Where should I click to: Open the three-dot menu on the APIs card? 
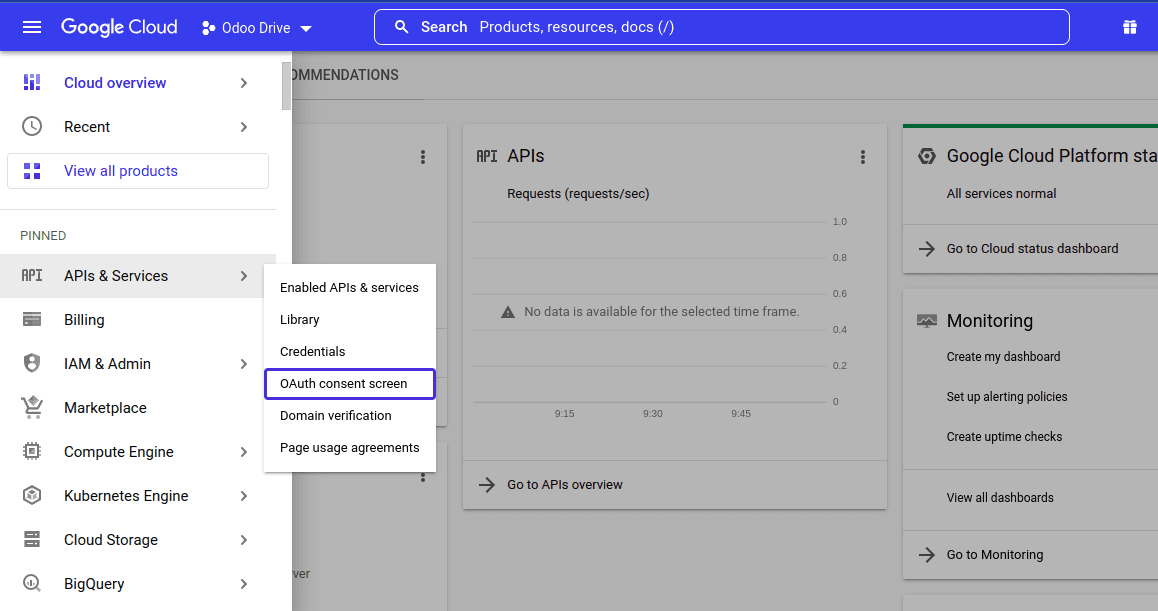click(863, 156)
